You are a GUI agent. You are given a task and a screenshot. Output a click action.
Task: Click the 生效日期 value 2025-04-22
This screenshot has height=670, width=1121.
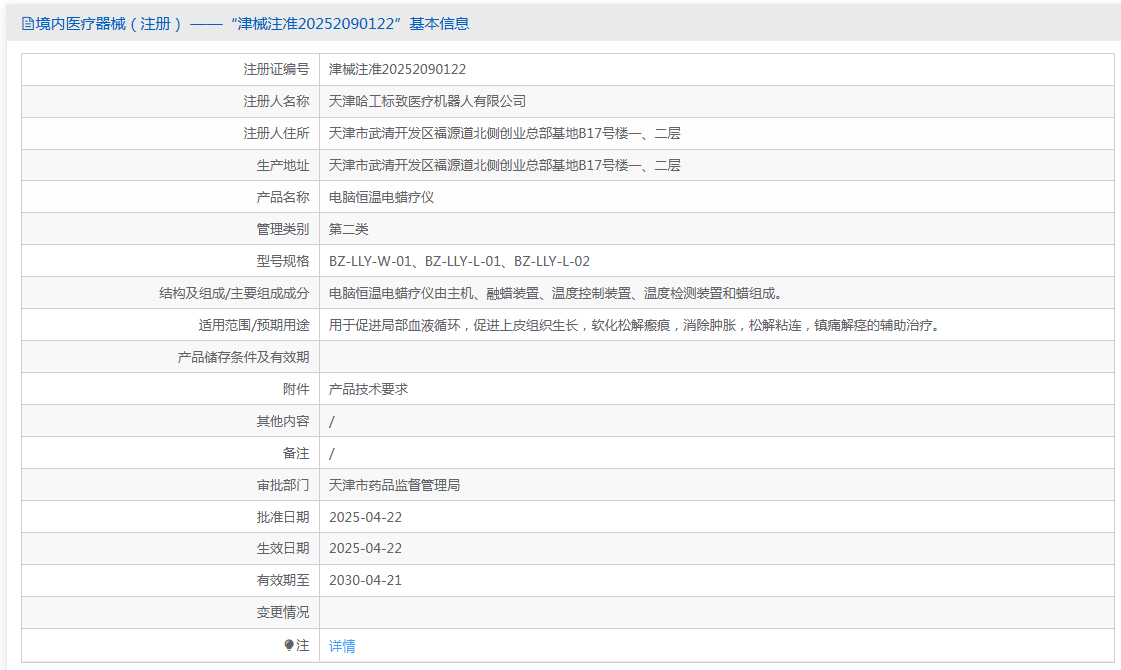pyautogui.click(x=365, y=548)
